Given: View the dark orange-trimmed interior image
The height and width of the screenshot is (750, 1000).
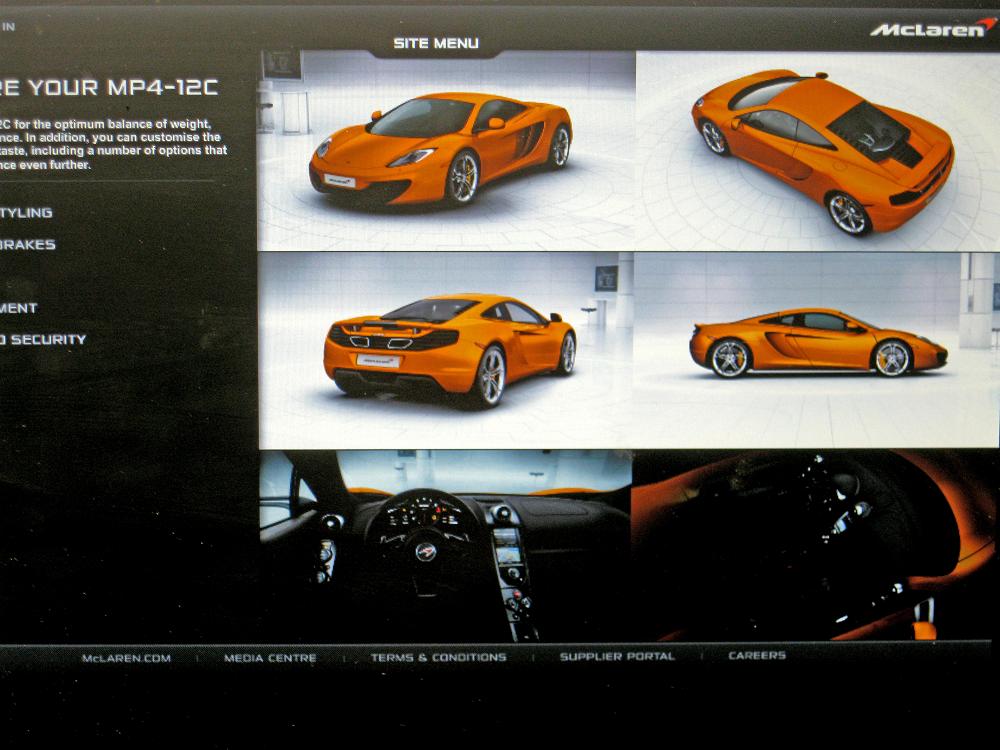Looking at the screenshot, I should (x=816, y=545).
